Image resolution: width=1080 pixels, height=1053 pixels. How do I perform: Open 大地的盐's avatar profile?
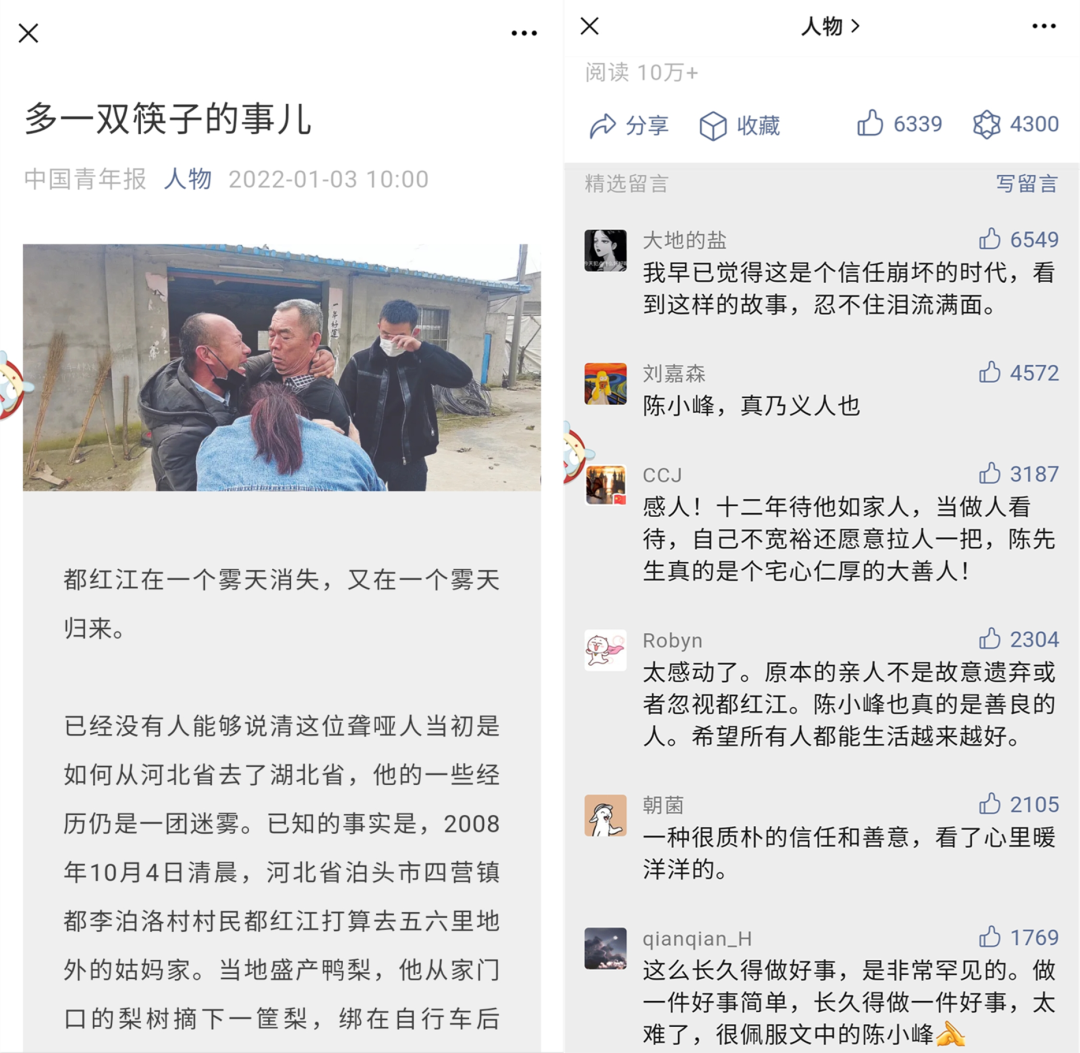pos(605,251)
